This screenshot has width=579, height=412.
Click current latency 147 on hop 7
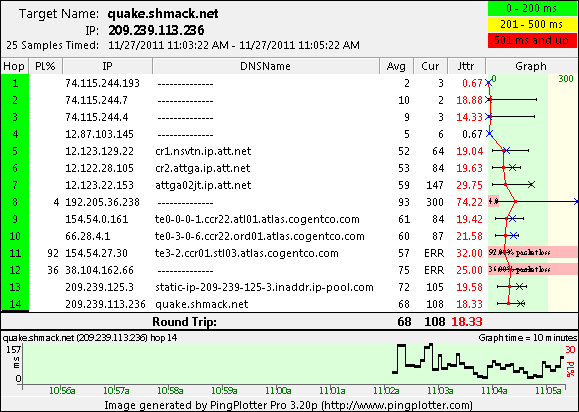(435, 185)
